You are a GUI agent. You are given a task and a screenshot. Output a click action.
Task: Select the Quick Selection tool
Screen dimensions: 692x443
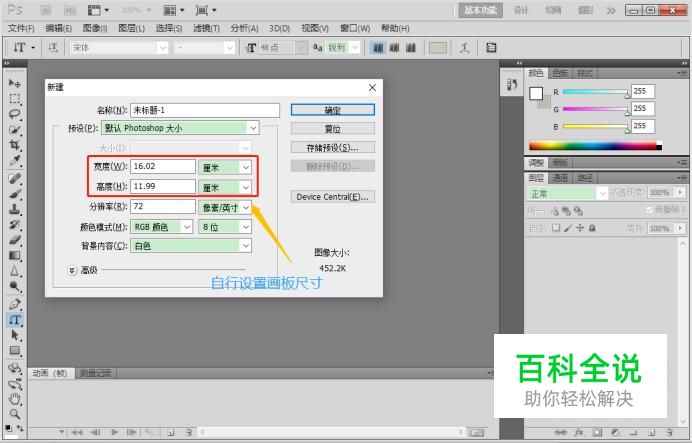tap(15, 130)
